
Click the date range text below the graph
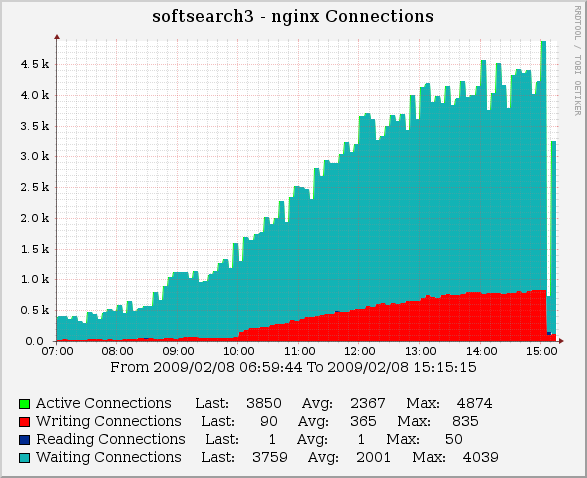pyautogui.click(x=293, y=368)
